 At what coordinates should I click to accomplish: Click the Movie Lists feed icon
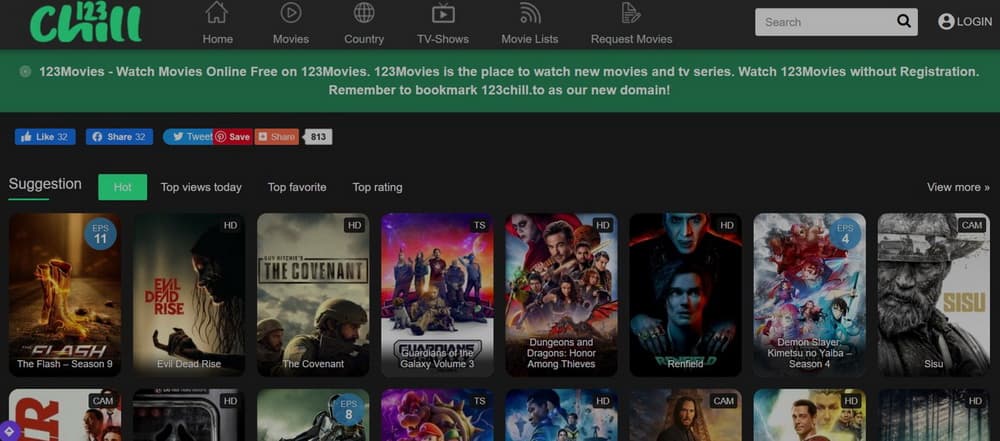coord(530,14)
